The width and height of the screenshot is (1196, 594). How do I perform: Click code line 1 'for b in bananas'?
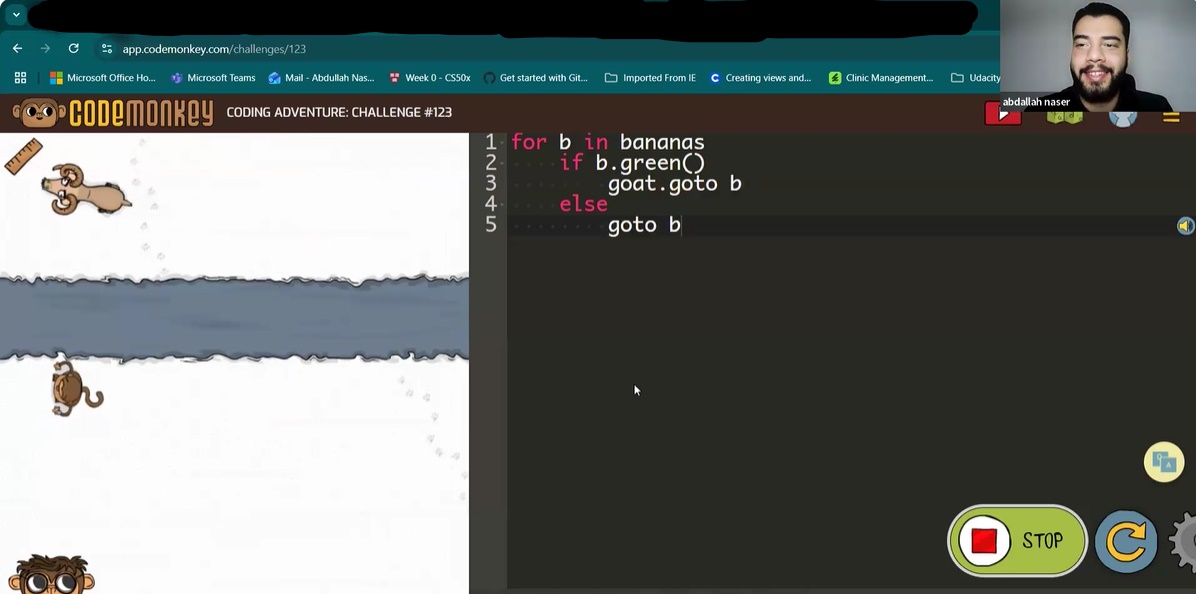(608, 143)
